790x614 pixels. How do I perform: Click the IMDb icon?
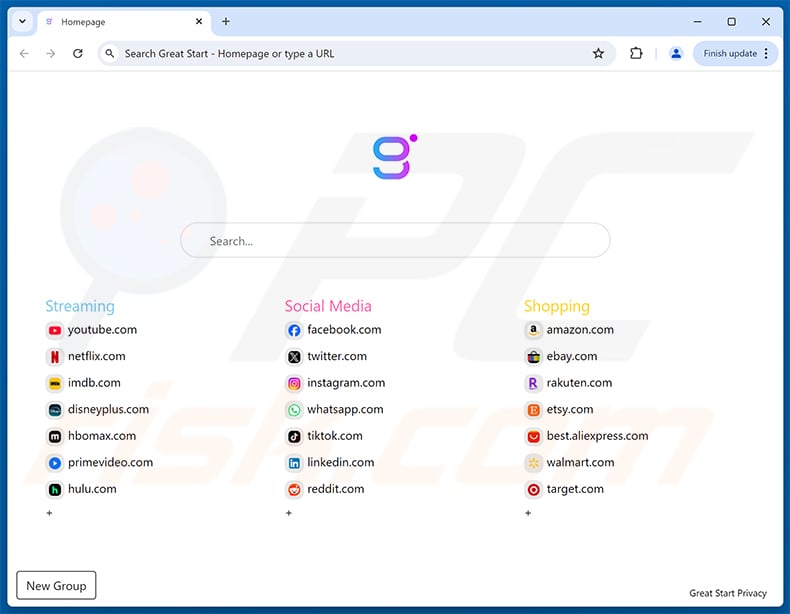tap(55, 383)
